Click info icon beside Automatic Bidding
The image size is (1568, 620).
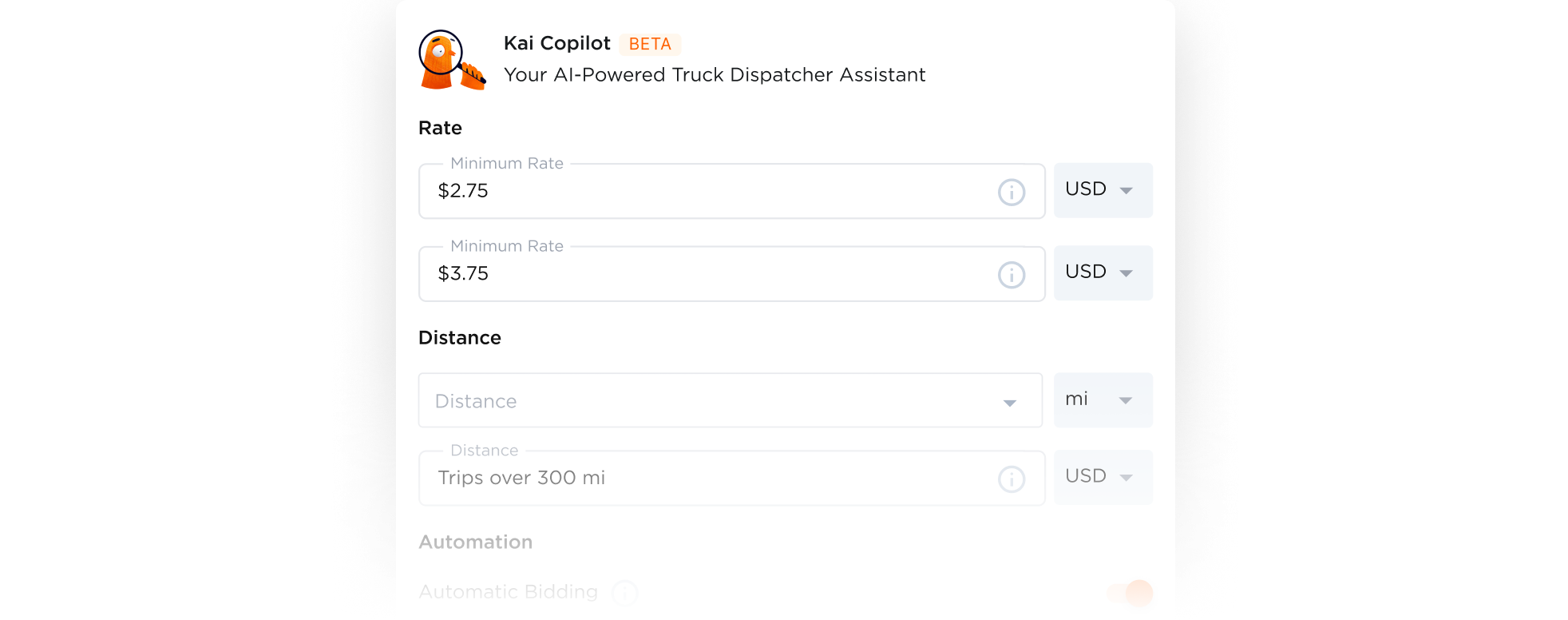[x=624, y=593]
